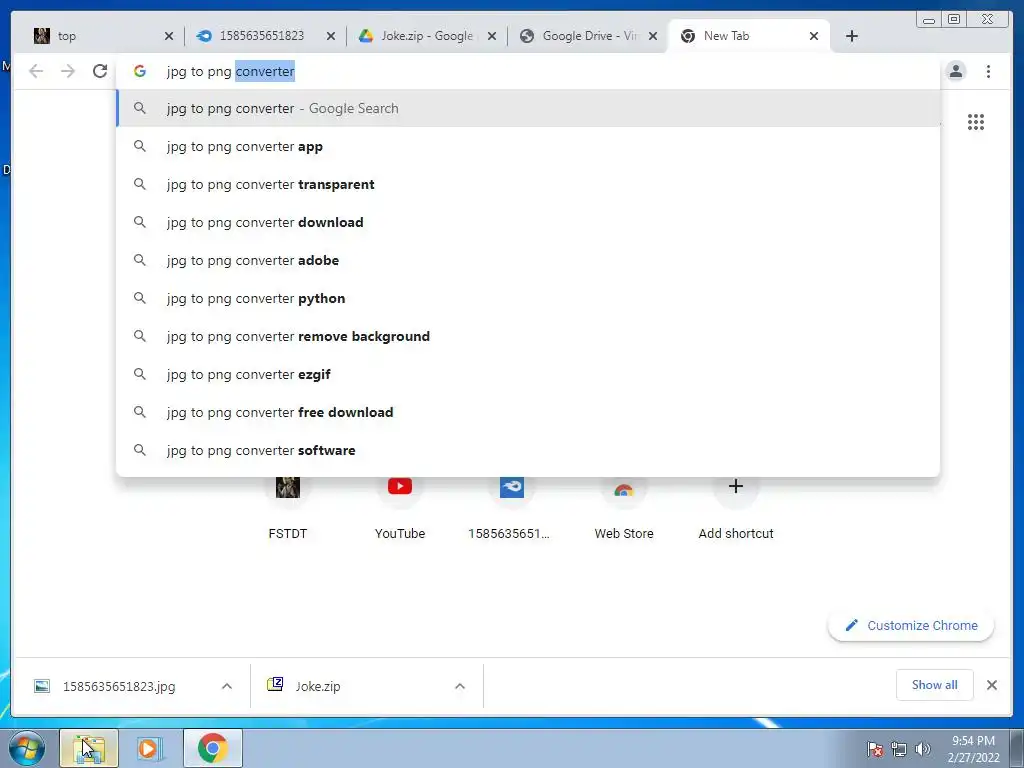Open the Windows Start menu
The image size is (1024, 768).
tap(25, 748)
